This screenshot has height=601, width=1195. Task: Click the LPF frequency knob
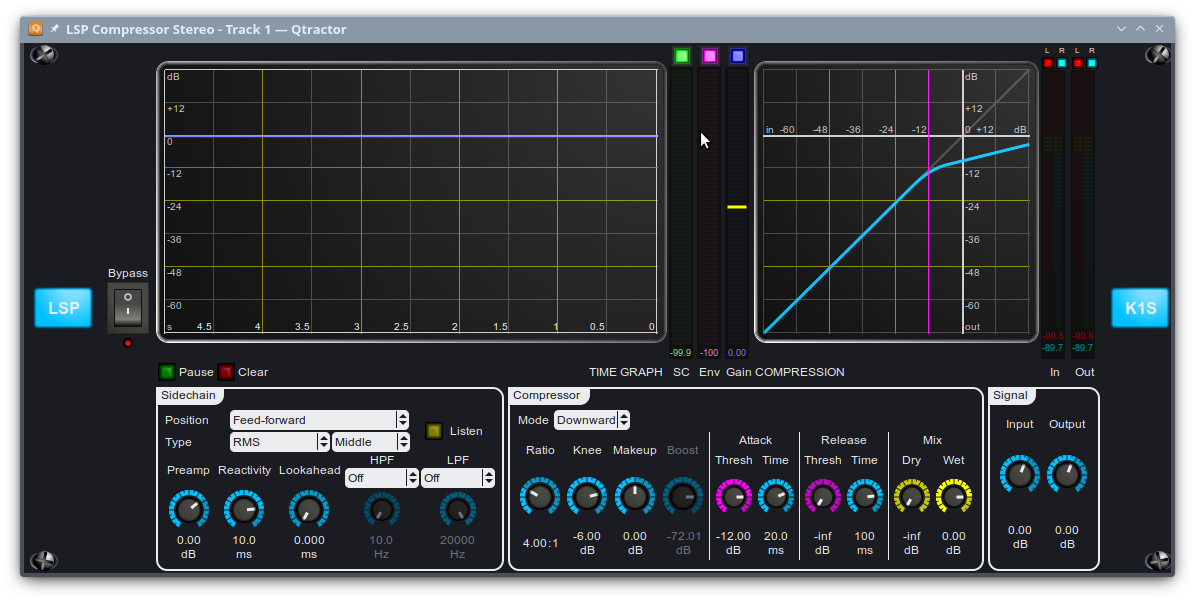click(x=458, y=510)
